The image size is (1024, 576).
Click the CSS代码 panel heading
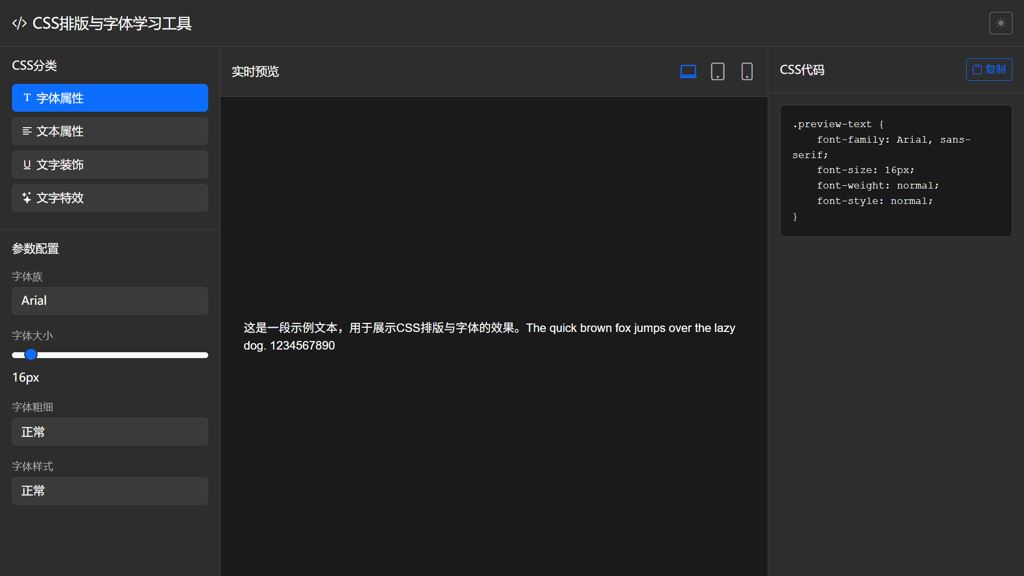click(x=802, y=70)
